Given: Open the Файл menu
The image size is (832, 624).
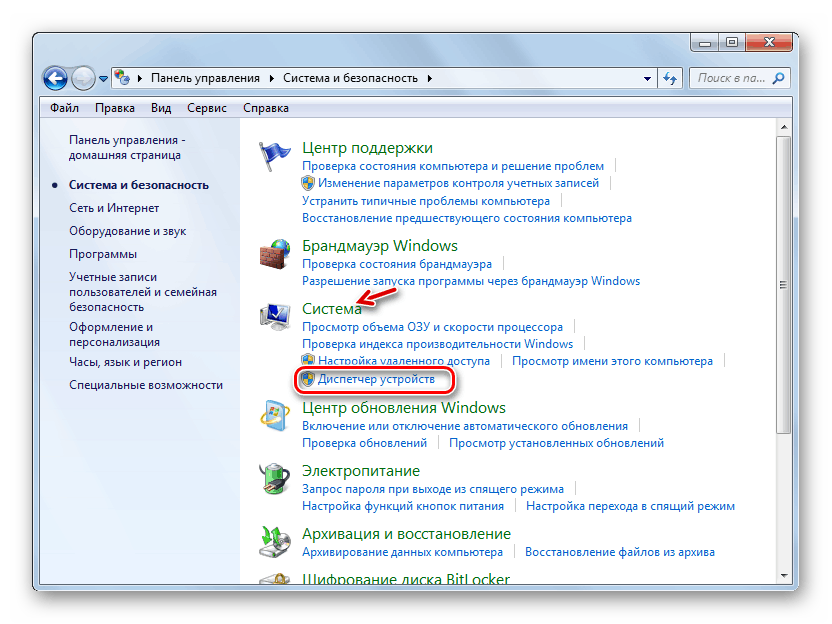Looking at the screenshot, I should (64, 108).
